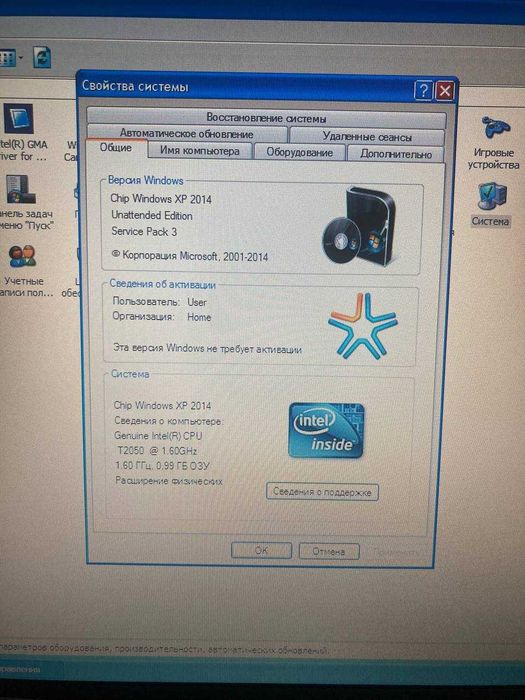Click the Пользователь value User

point(197,302)
